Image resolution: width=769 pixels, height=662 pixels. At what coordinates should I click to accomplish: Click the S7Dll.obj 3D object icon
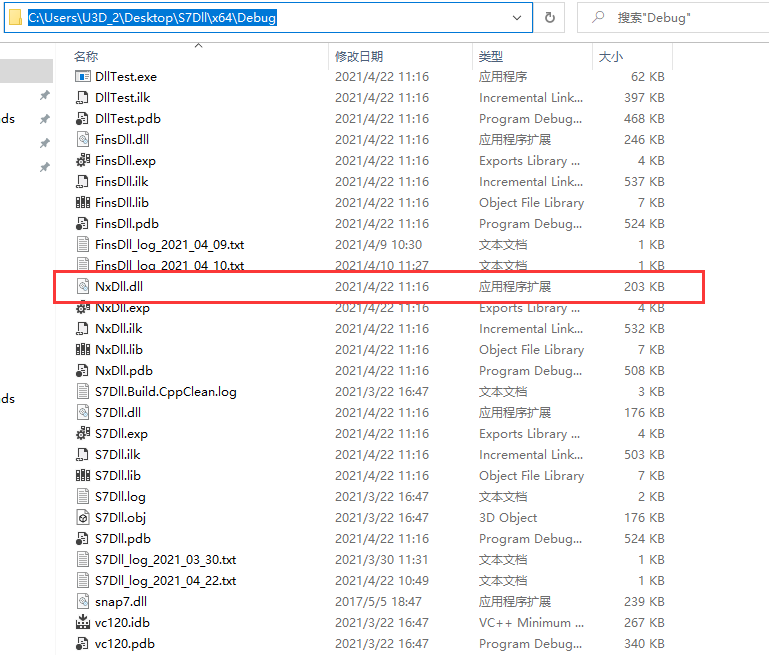[x=83, y=517]
